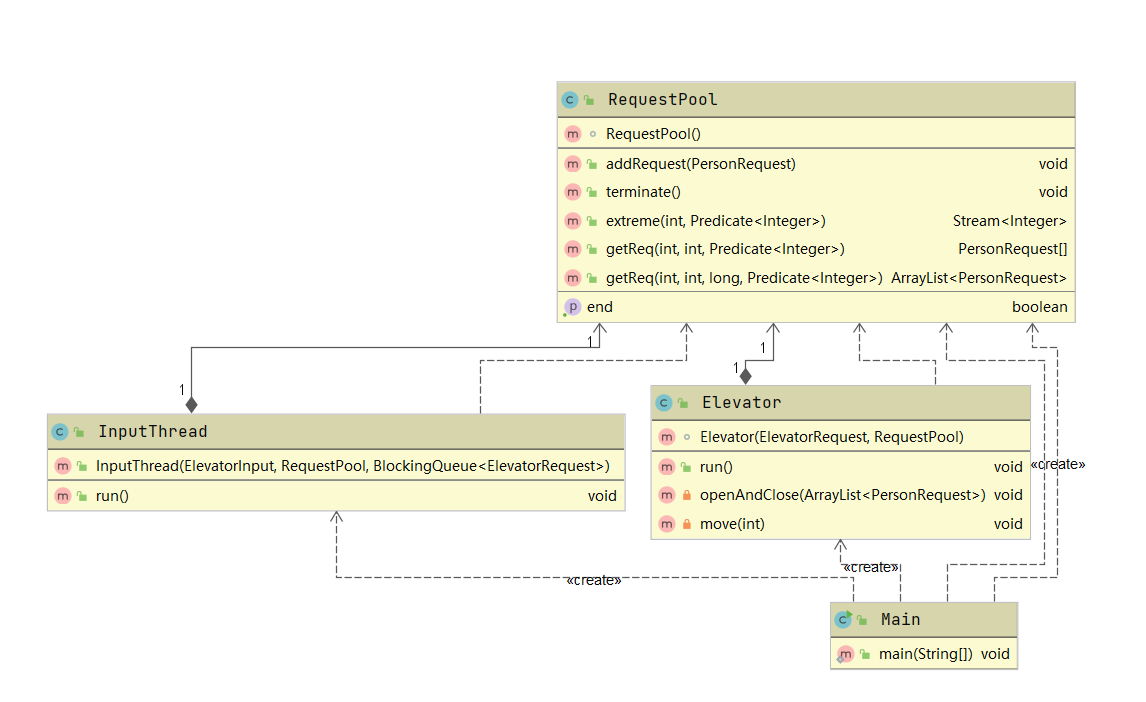The height and width of the screenshot is (702, 1146).
Task: Click the method icon for extreme(int, Predicate<Integer>)
Action: (x=573, y=221)
